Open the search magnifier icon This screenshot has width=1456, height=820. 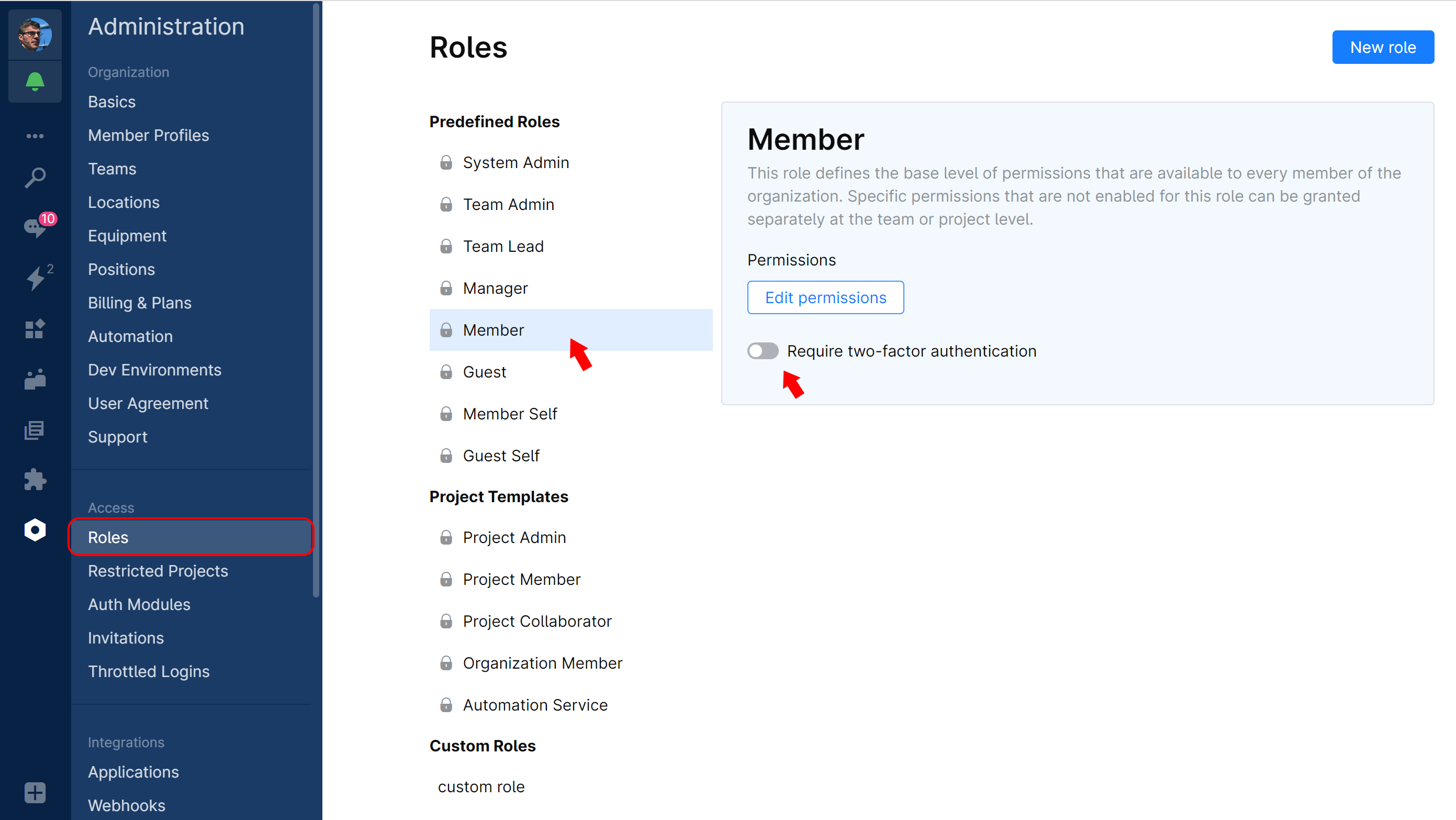click(x=35, y=178)
